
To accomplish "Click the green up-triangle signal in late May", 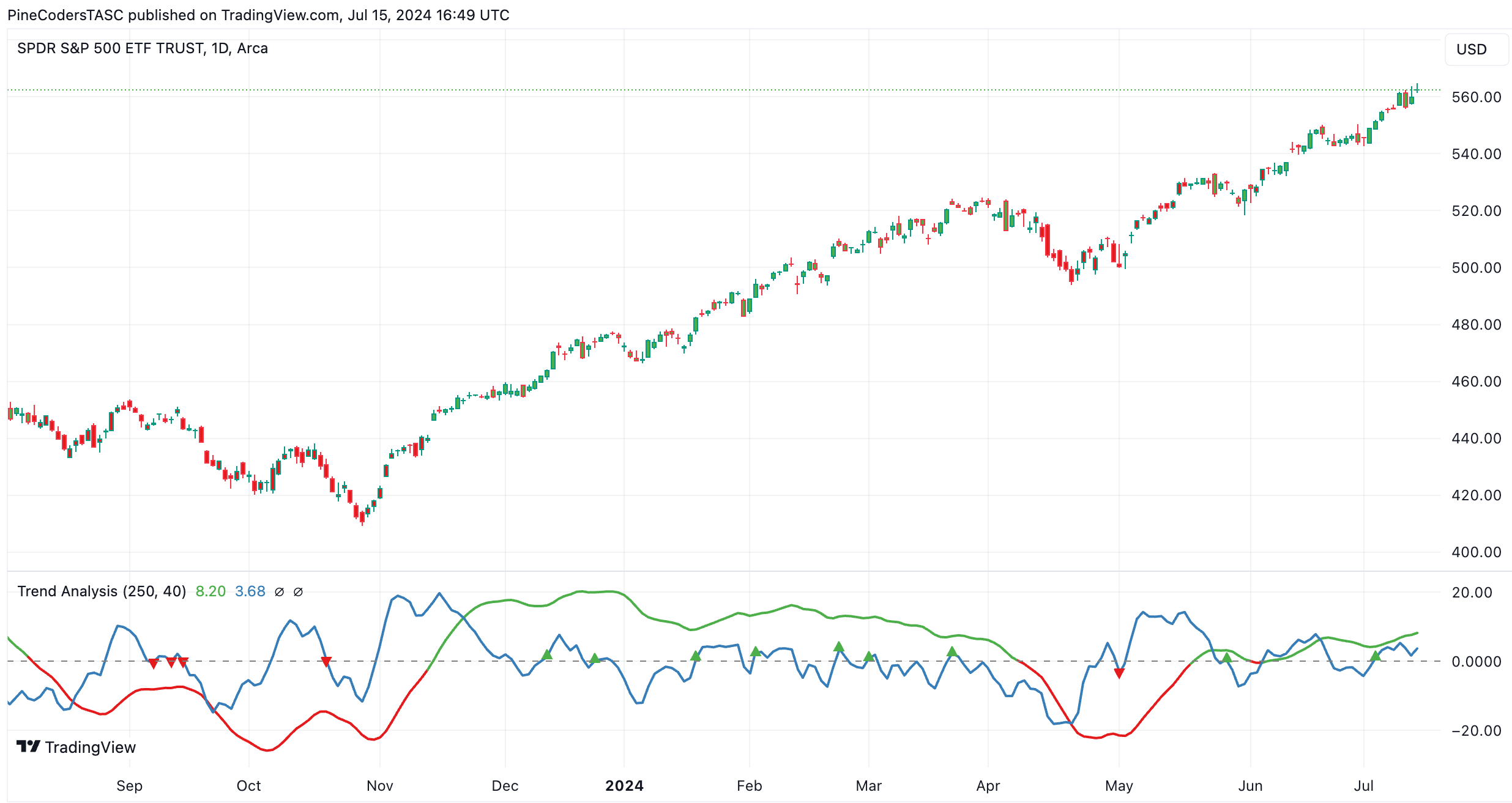I will [1226, 658].
